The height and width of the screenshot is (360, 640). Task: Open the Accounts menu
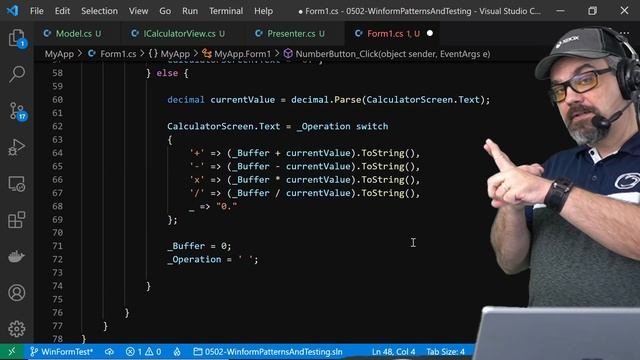coord(17,293)
